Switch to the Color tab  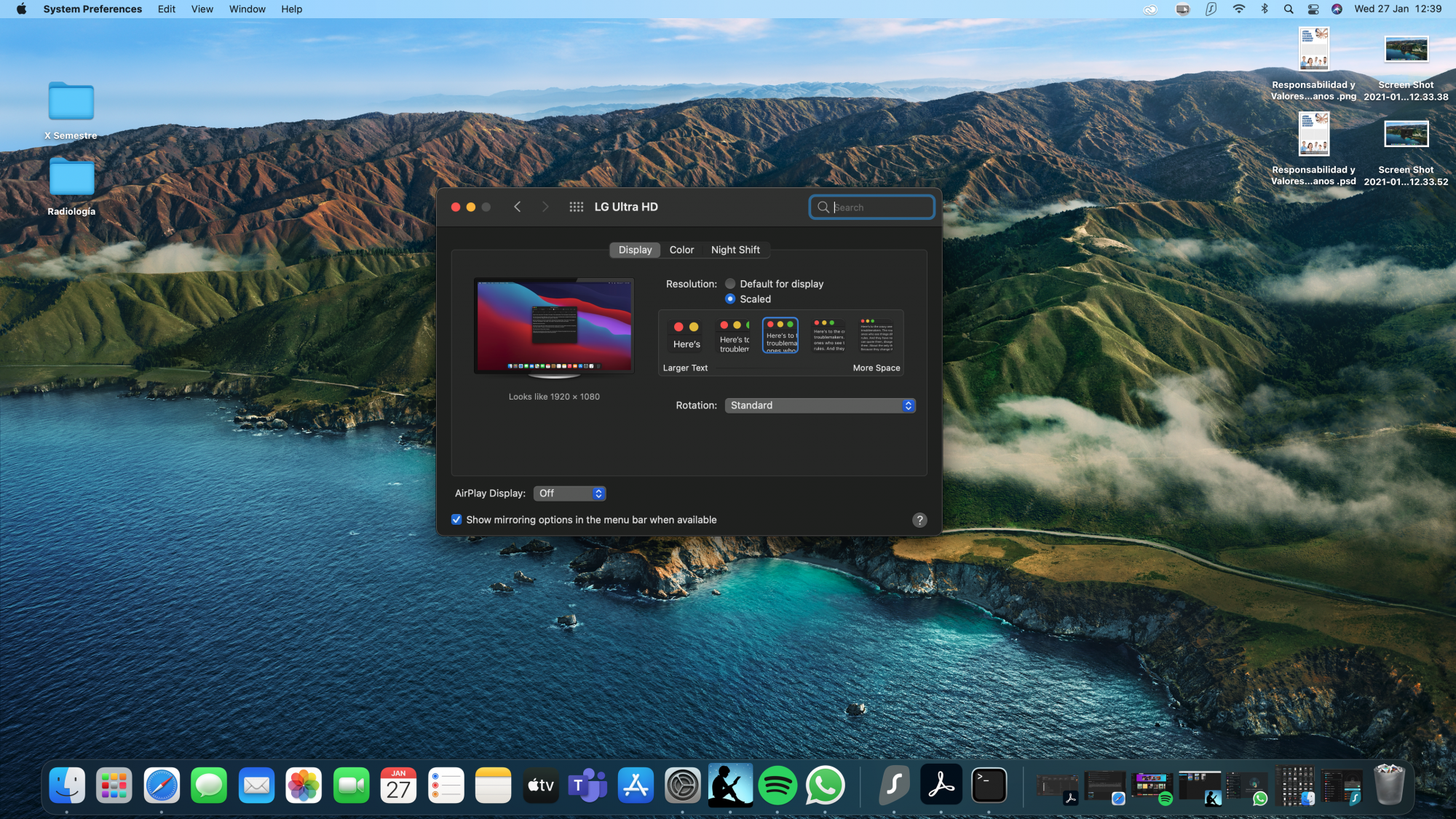[681, 250]
